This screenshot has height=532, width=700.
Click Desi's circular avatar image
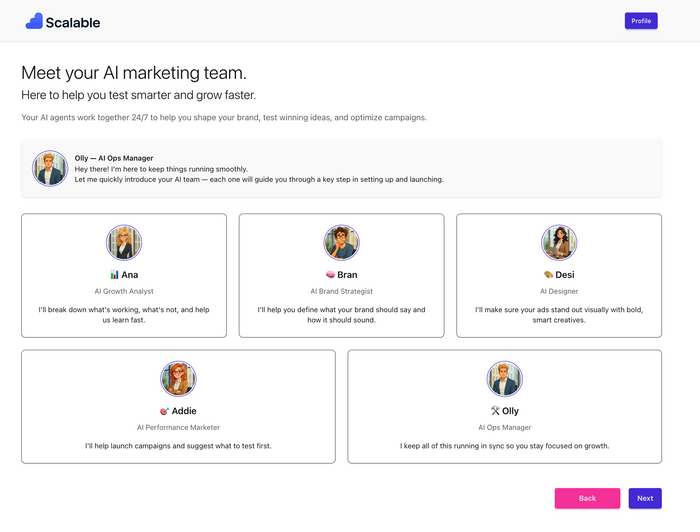(x=559, y=242)
